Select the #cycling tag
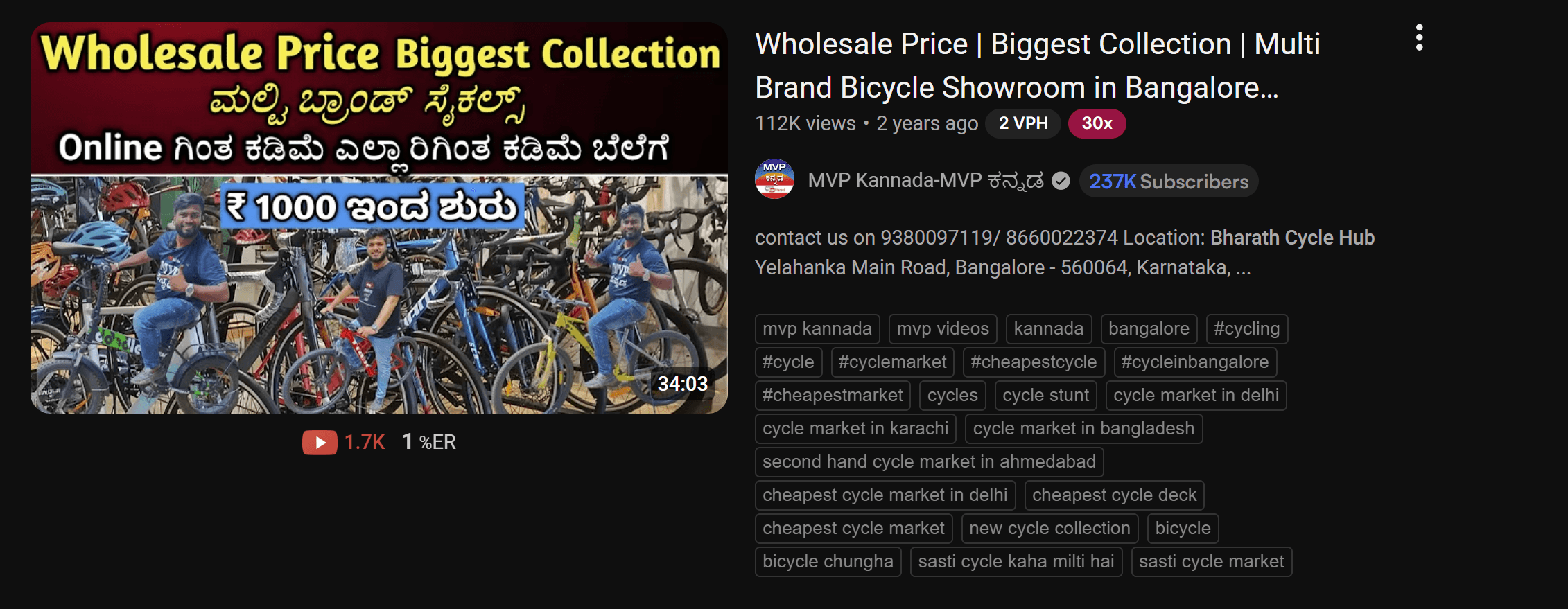 (x=1247, y=329)
